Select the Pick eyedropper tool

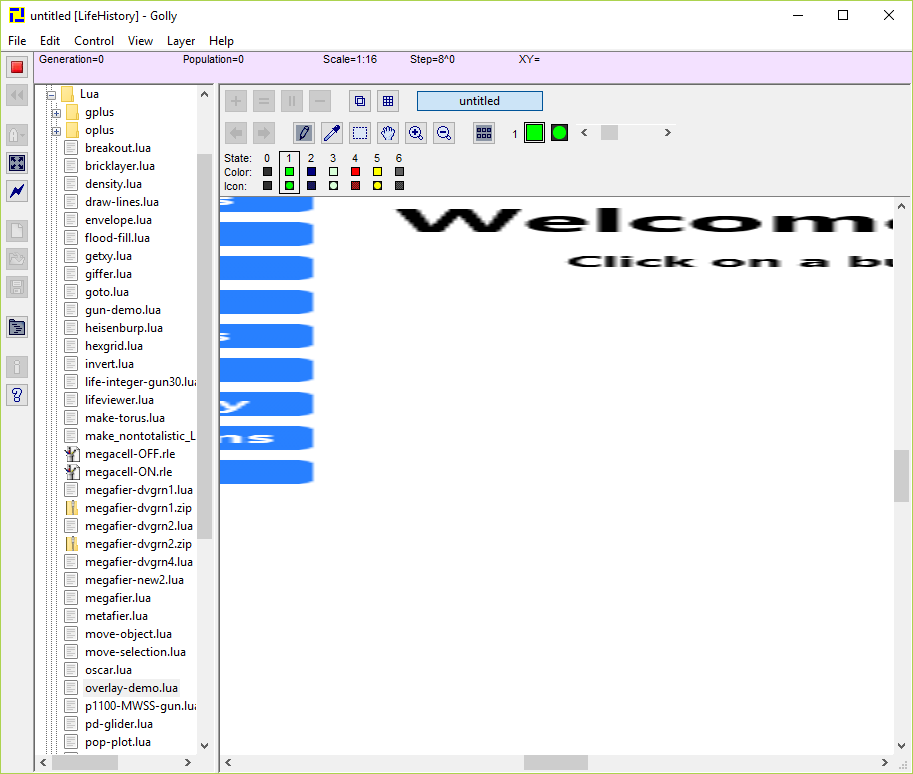(x=332, y=133)
